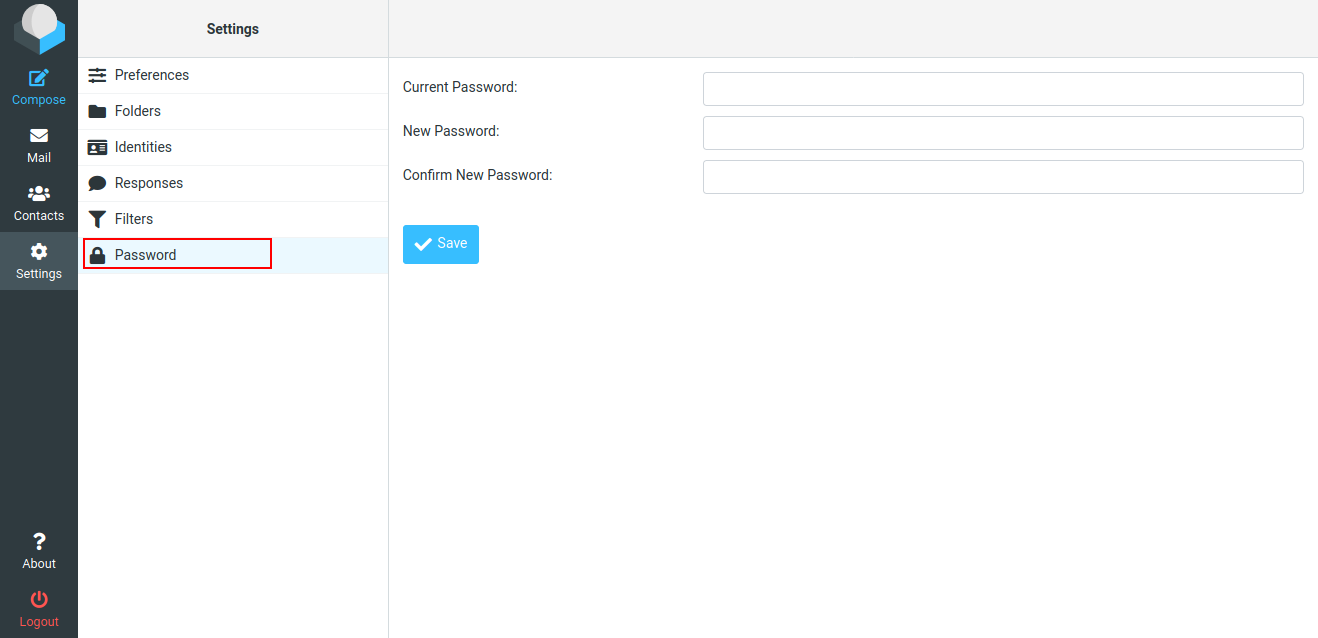Select the Identities menu entry
The image size is (1318, 638).
[x=233, y=147]
